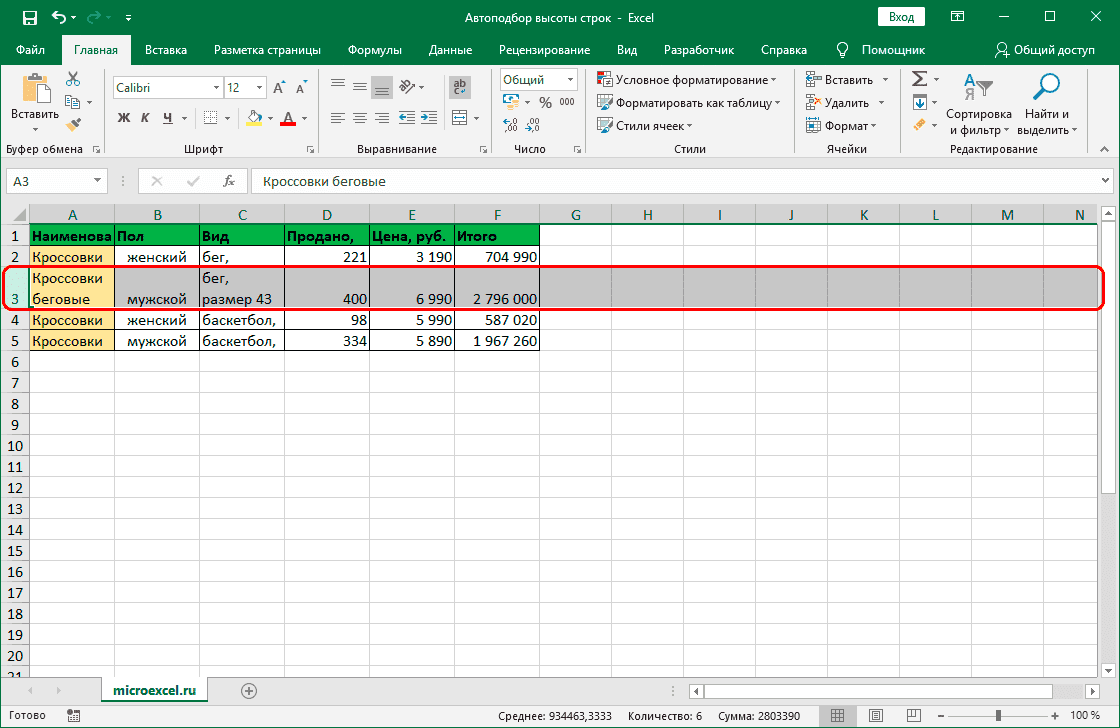The height and width of the screenshot is (728, 1120).
Task: Click the Вход sign-in button
Action: (901, 17)
